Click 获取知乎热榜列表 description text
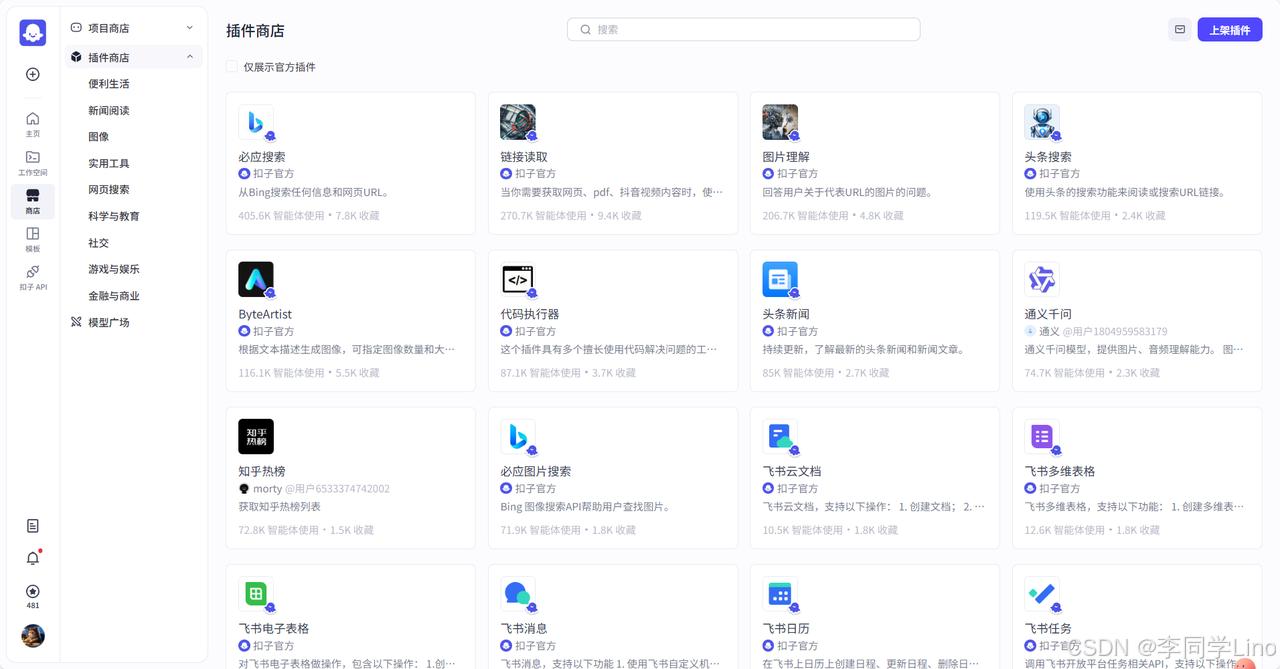 pos(280,507)
